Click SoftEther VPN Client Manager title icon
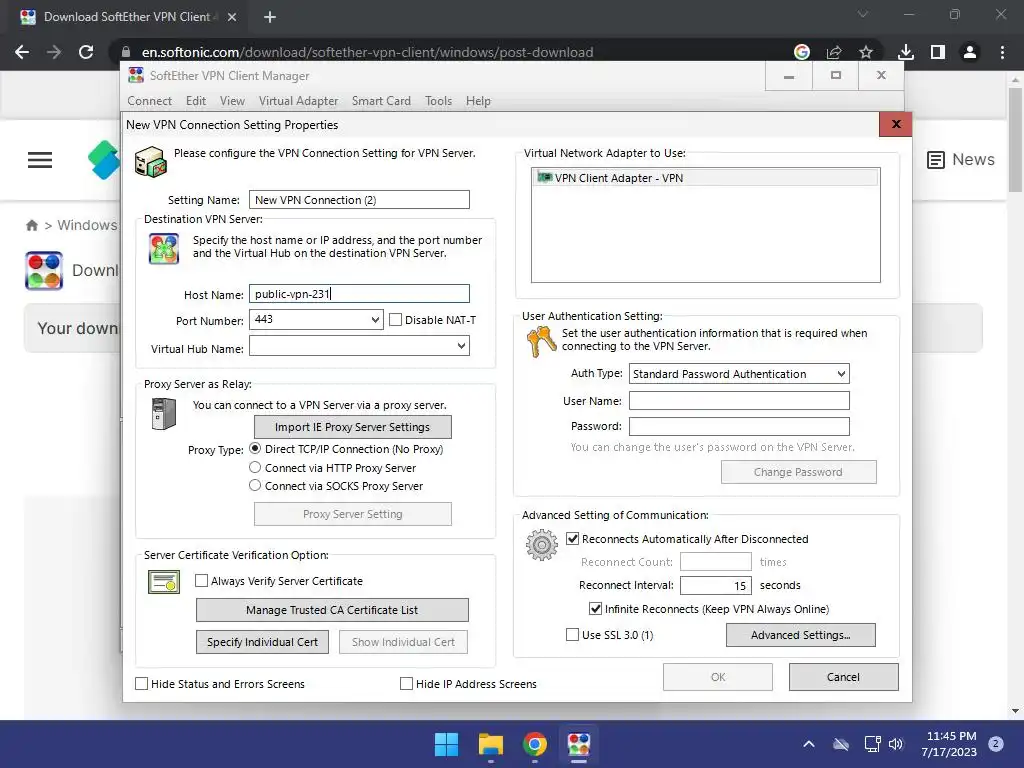1024x768 pixels. 136,75
